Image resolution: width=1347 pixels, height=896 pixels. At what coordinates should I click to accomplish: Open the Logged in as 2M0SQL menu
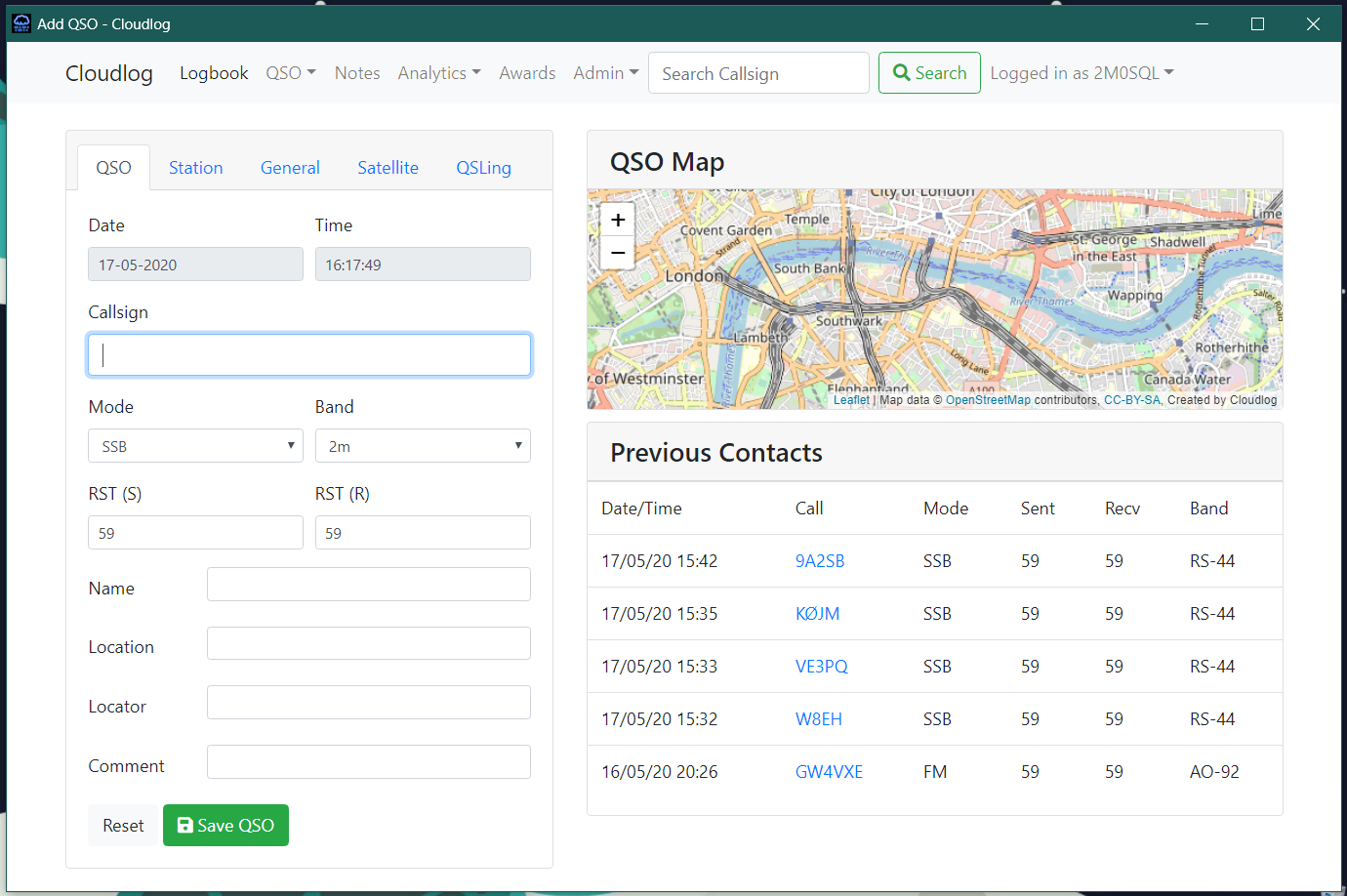[x=1082, y=73]
